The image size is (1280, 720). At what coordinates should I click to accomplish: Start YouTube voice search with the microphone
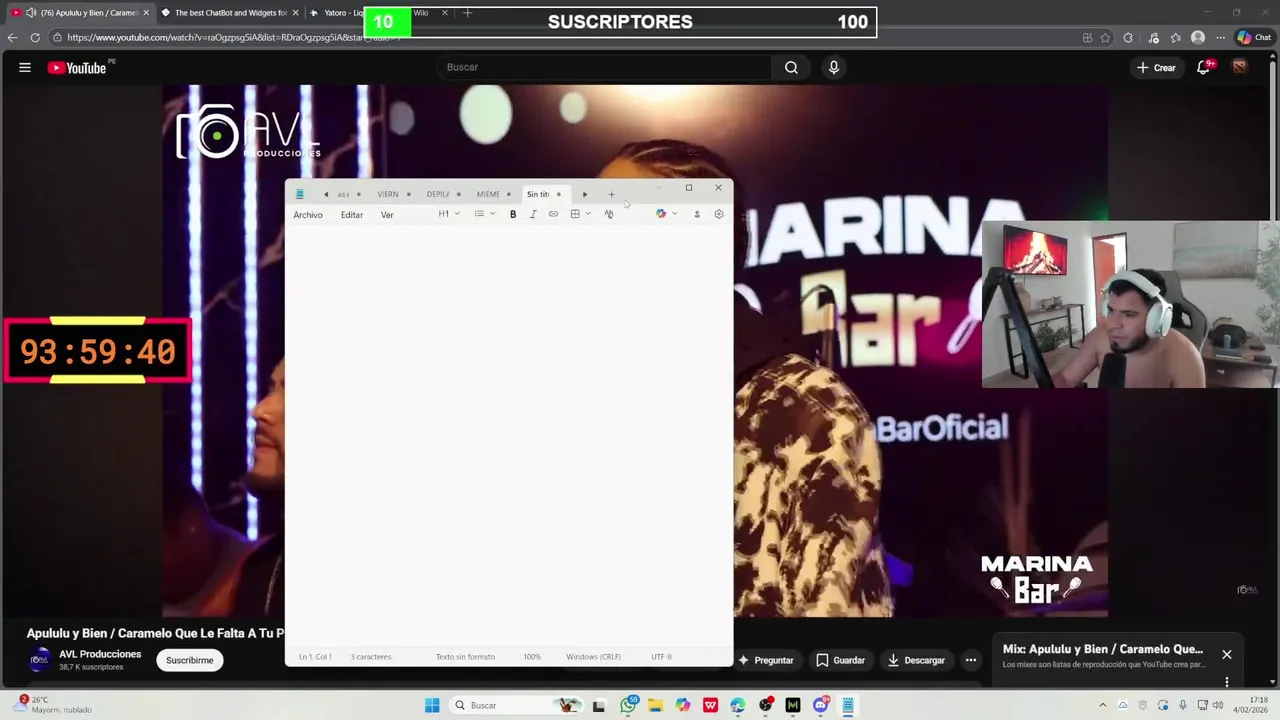(x=833, y=67)
